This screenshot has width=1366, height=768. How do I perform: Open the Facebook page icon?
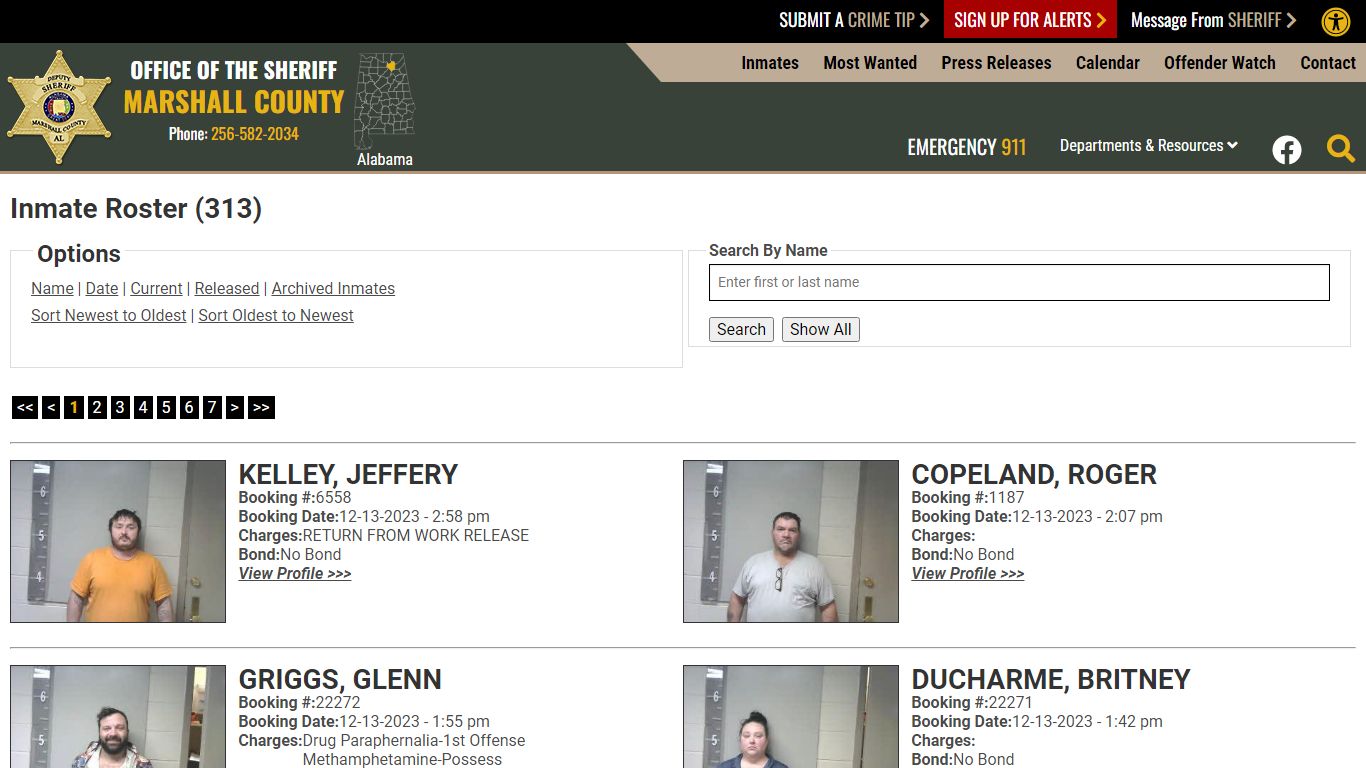coord(1287,150)
